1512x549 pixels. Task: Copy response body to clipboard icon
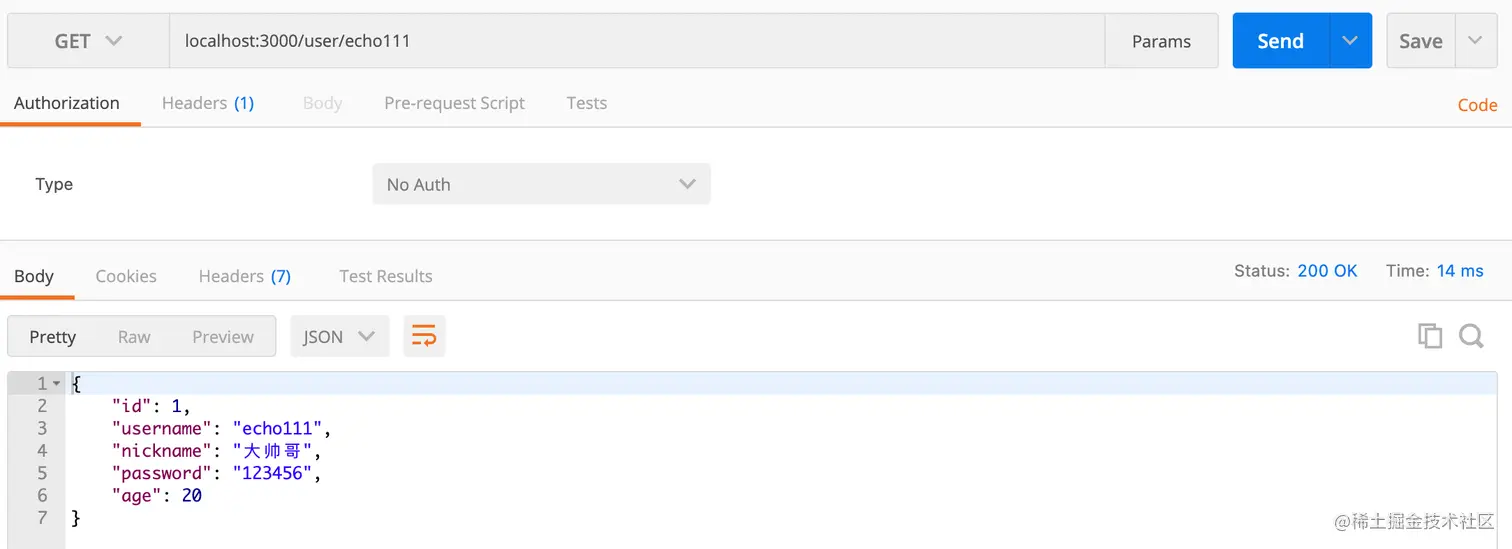[1430, 336]
